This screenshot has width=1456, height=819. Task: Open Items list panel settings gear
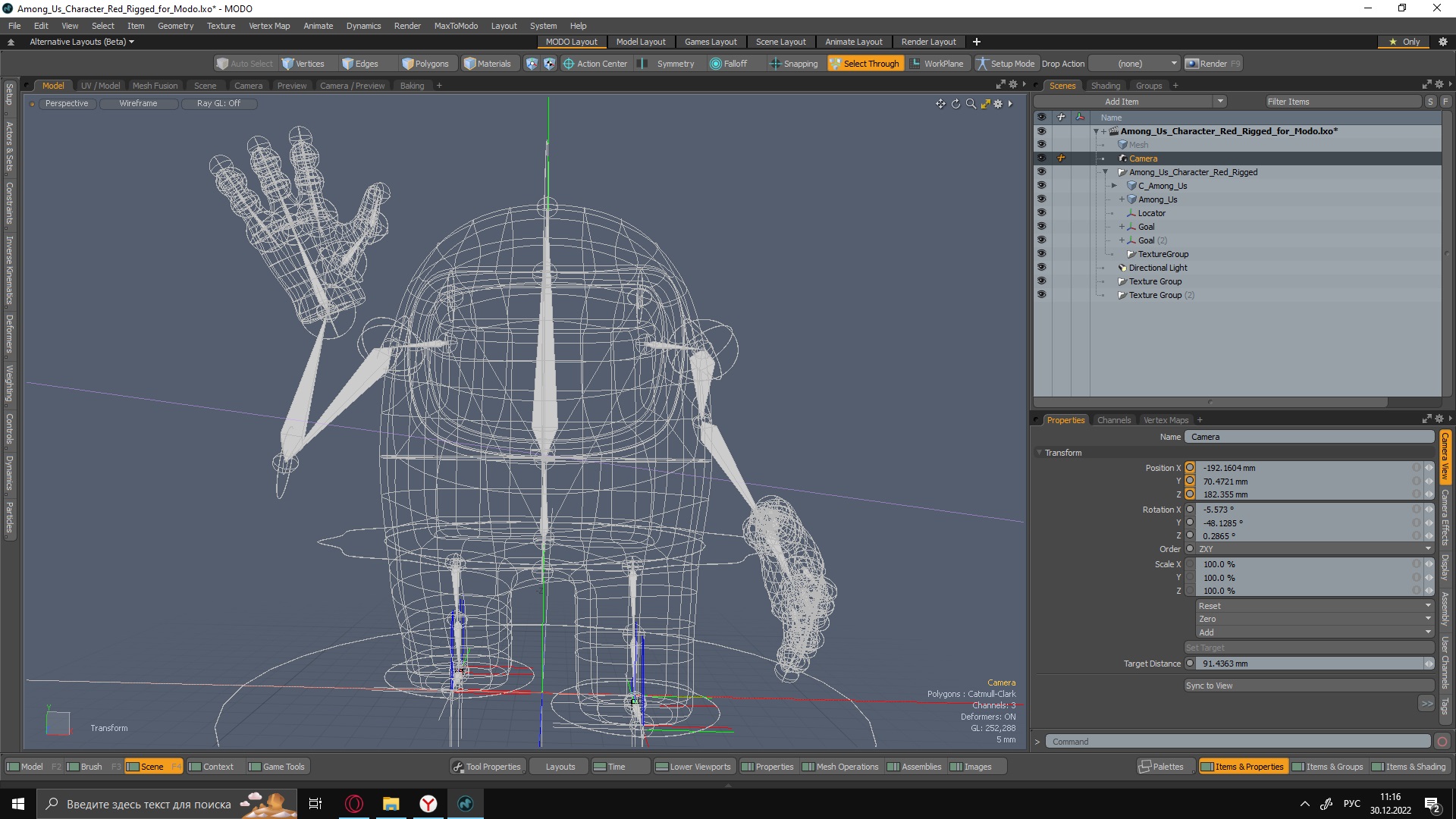pyautogui.click(x=1439, y=85)
